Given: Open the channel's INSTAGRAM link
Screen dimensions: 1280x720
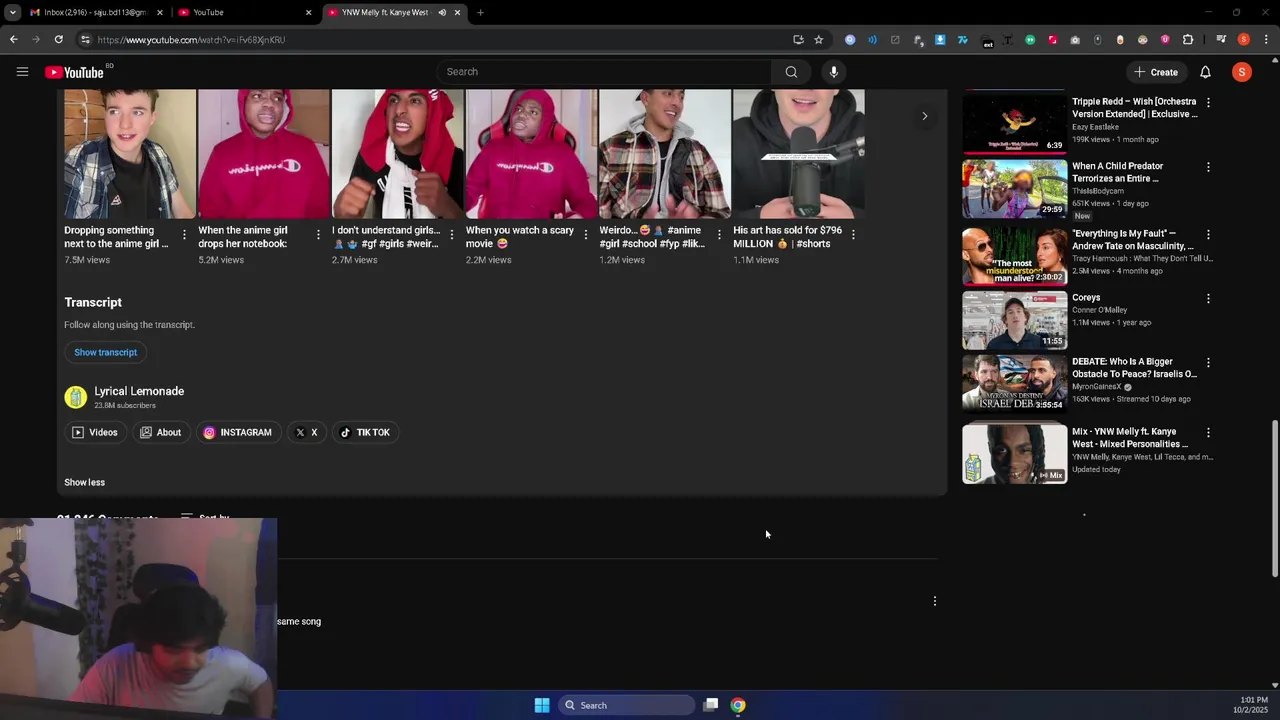Looking at the screenshot, I should [238, 432].
